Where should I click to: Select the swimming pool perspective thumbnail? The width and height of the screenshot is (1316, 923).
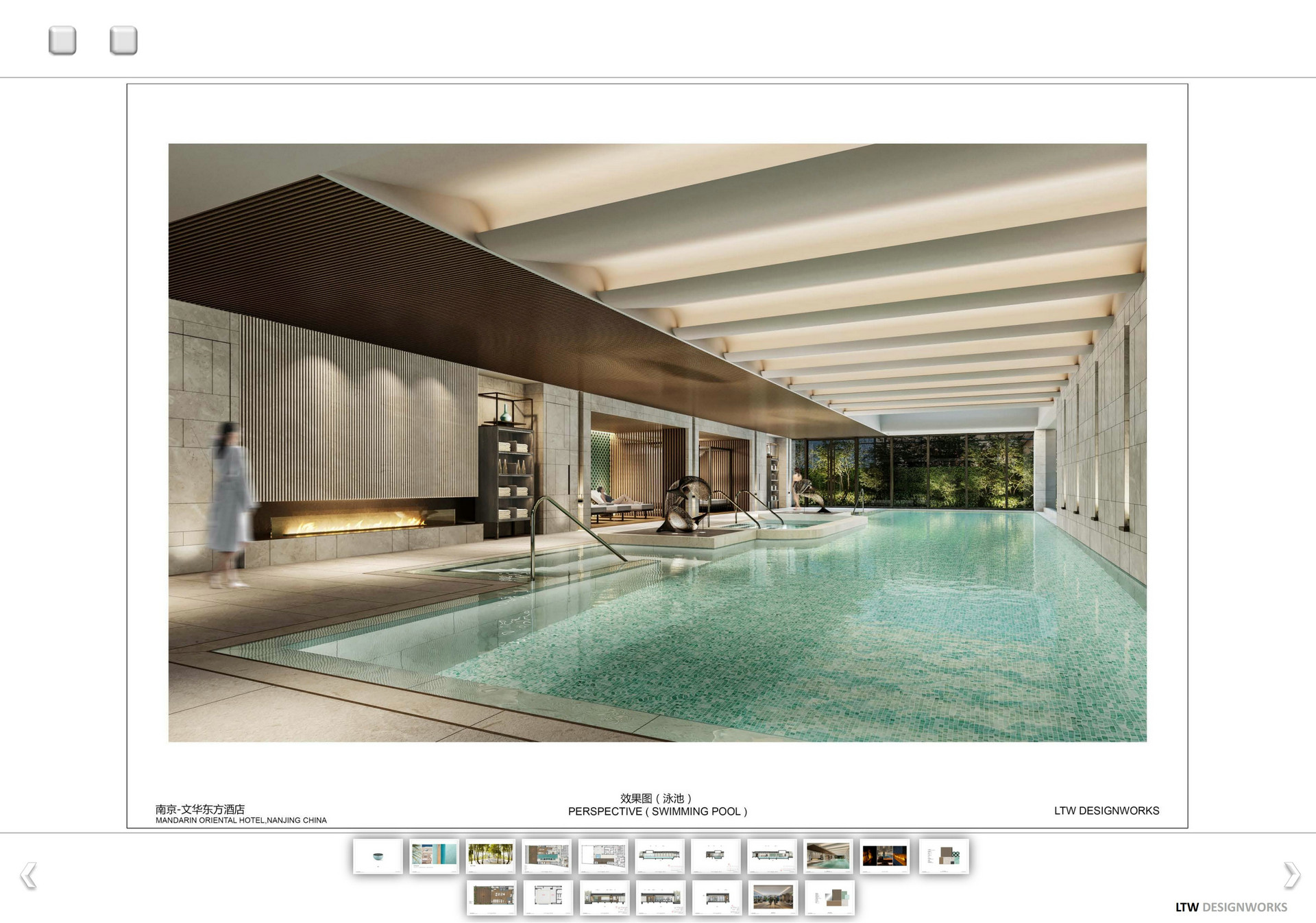[828, 856]
